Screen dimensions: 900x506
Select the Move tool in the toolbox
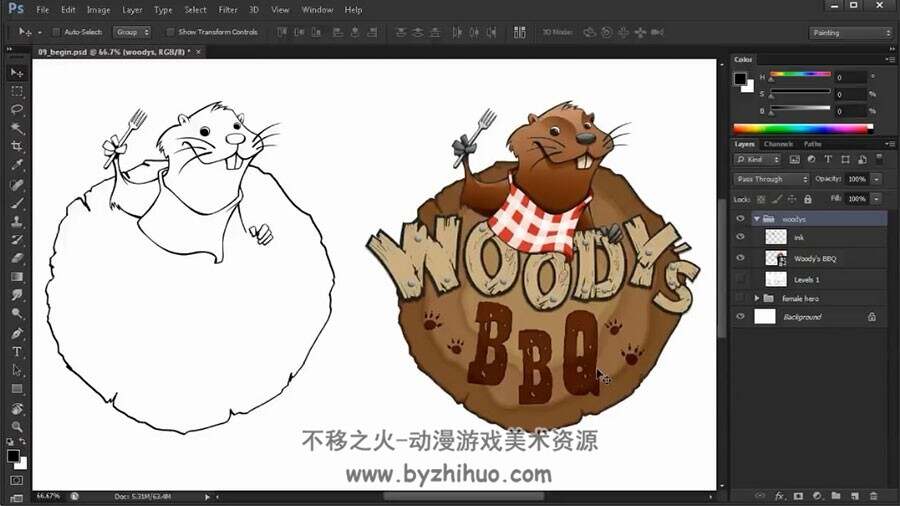pyautogui.click(x=17, y=73)
